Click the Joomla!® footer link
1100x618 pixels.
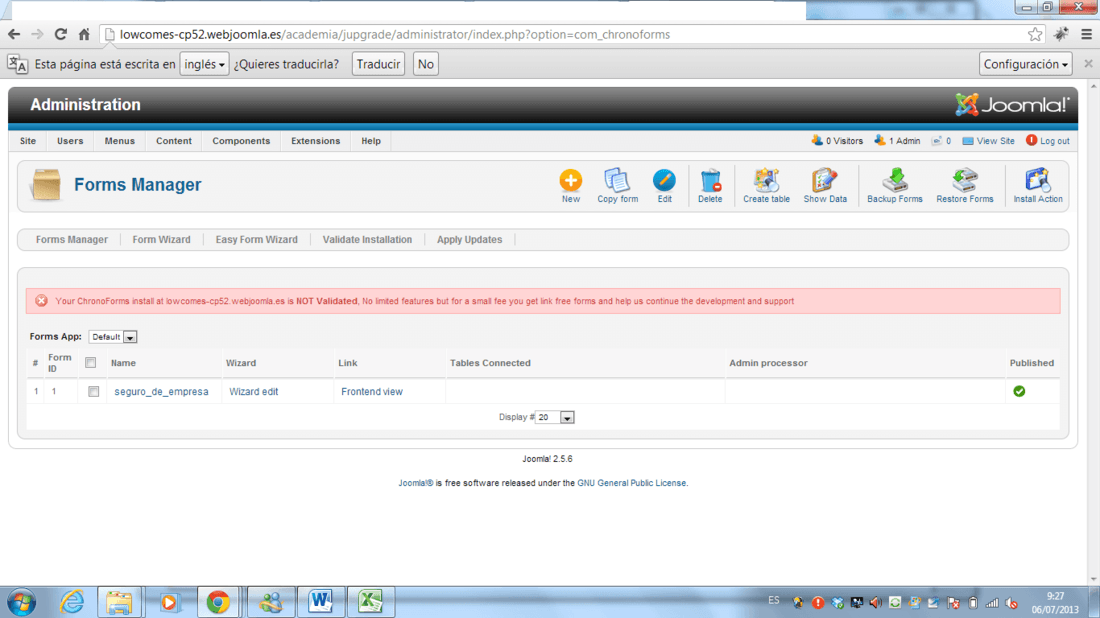(x=415, y=483)
